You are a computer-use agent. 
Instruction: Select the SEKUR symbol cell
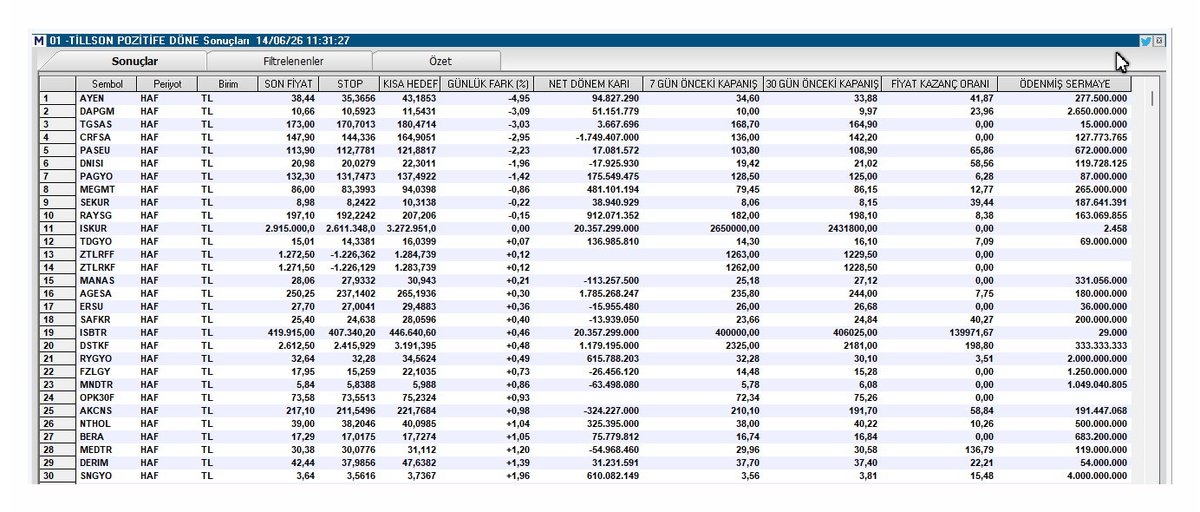[x=107, y=202]
